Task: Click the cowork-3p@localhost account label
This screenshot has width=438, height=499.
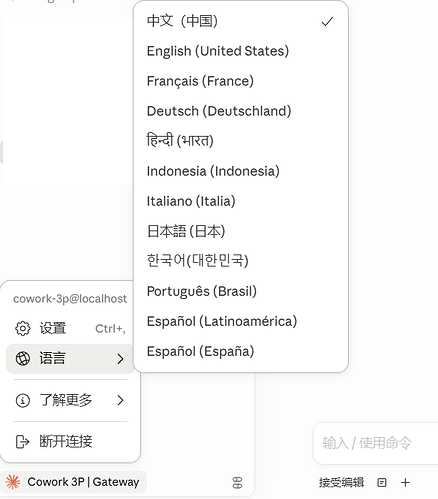Action: click(70, 299)
